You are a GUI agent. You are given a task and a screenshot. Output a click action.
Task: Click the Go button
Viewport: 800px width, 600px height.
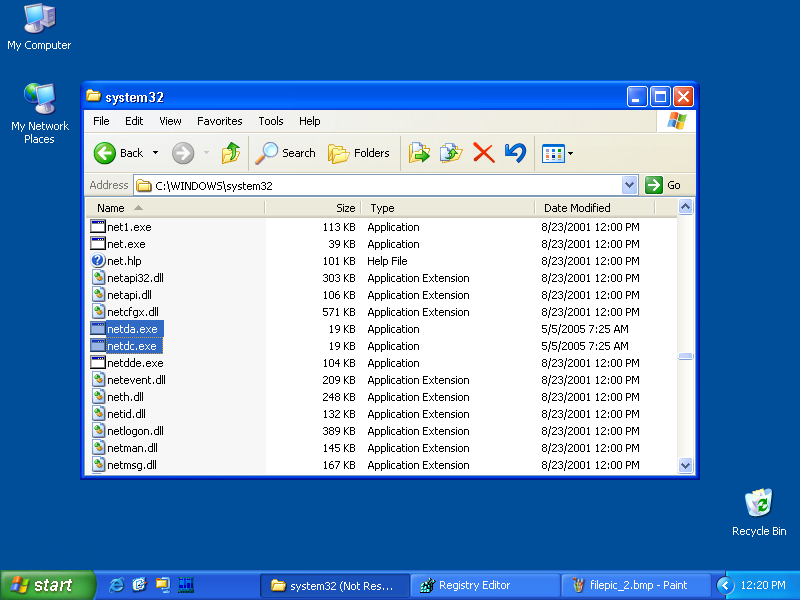pos(663,185)
